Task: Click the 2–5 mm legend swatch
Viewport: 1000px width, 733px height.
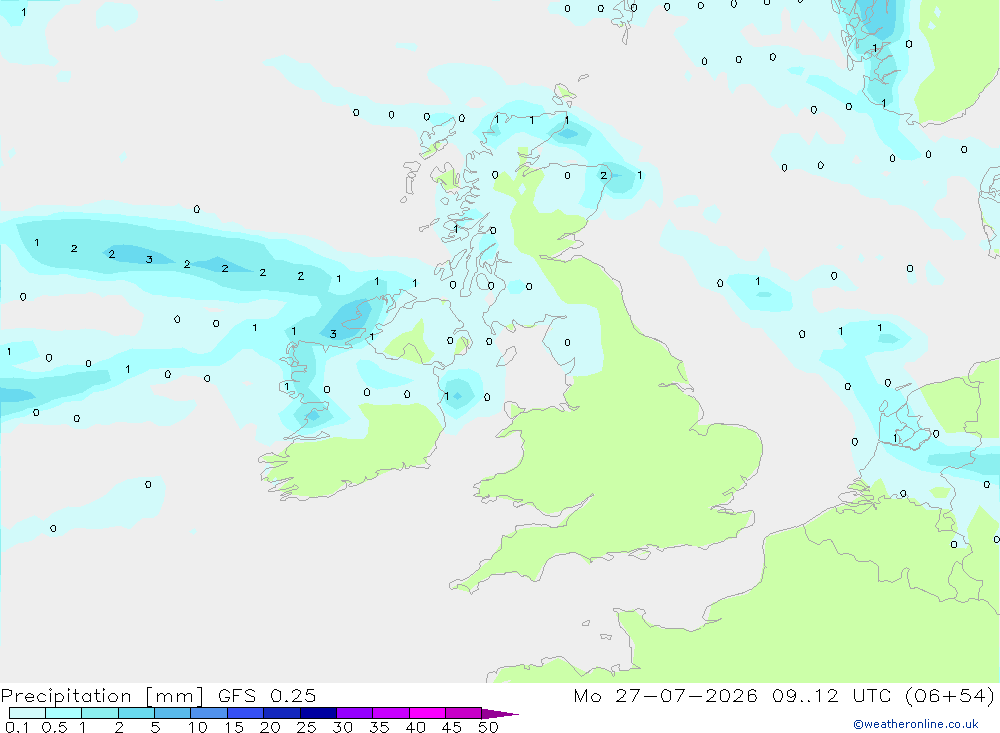Action: [x=136, y=713]
